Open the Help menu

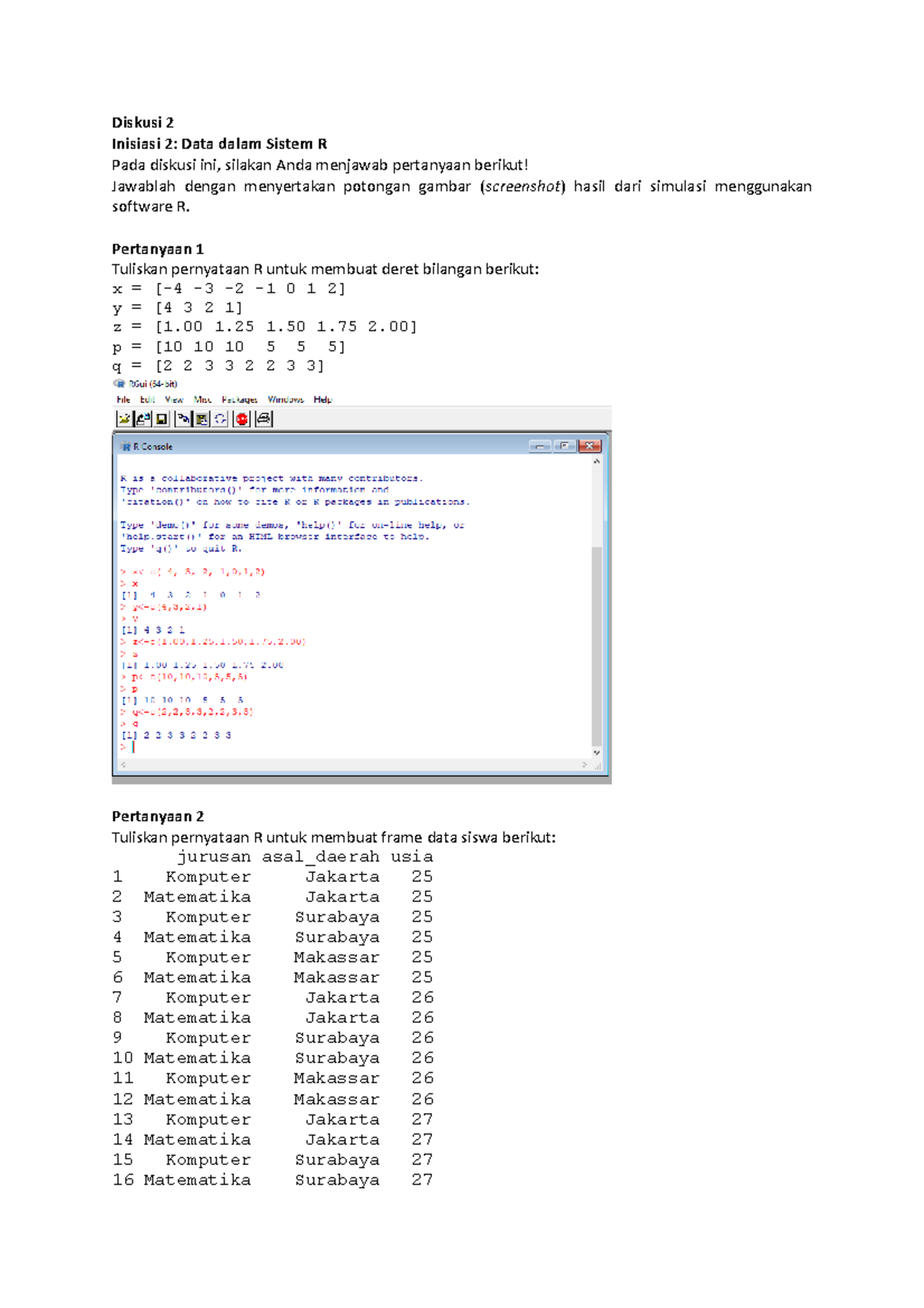(x=323, y=400)
